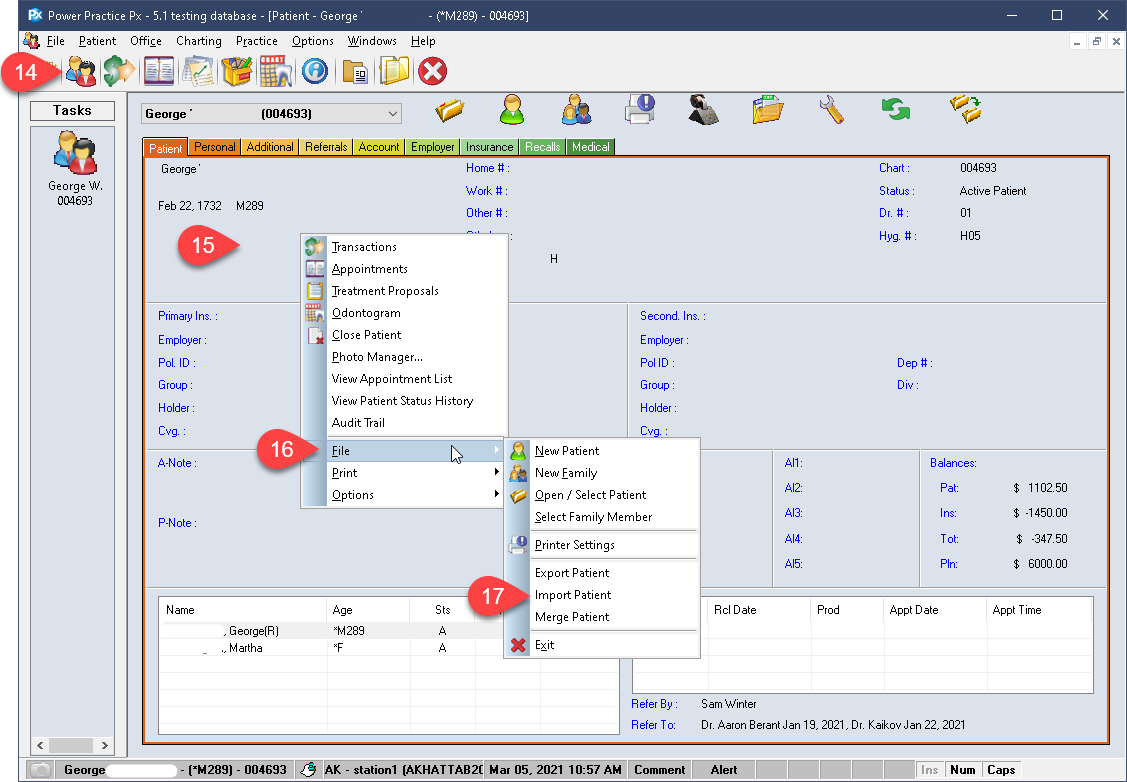Switch to the Additional tab
The image size is (1127, 782).
point(270,147)
